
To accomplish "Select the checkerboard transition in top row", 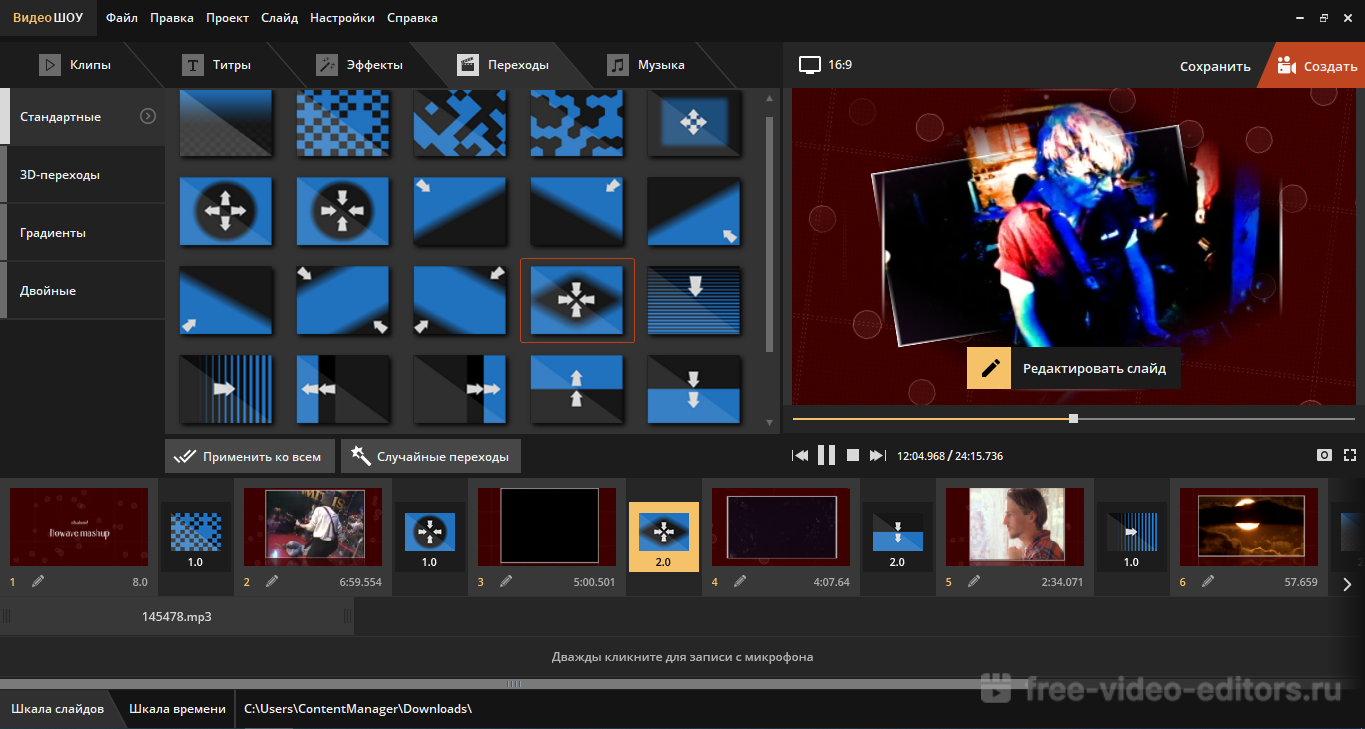I will (x=343, y=122).
